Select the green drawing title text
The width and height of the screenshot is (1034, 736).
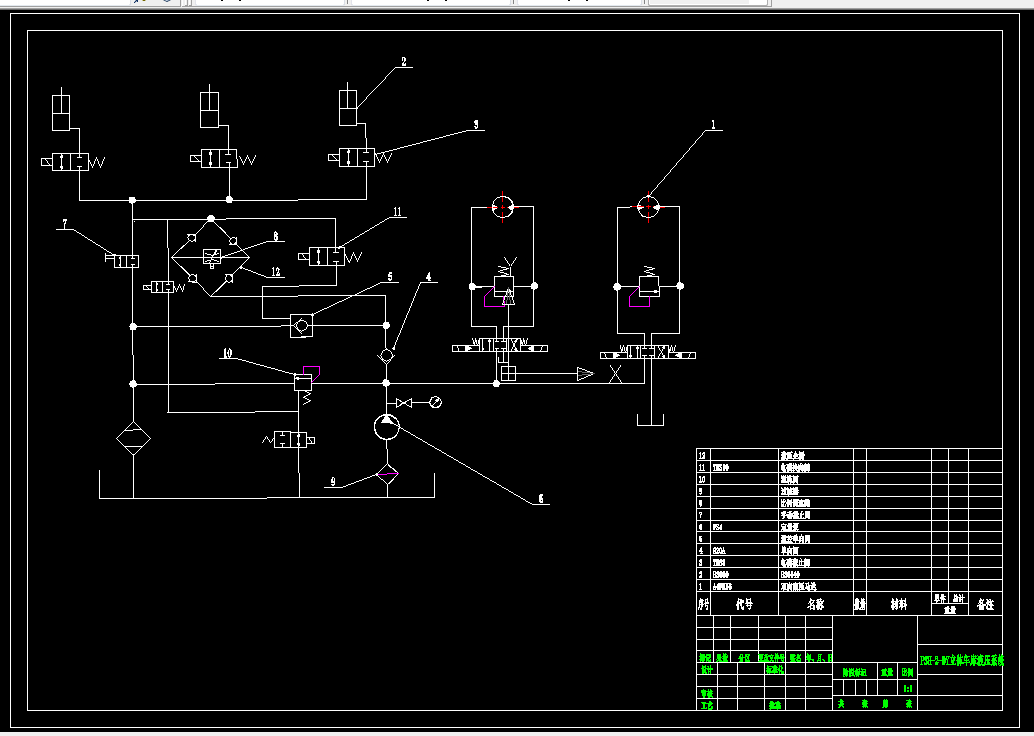coord(961,659)
